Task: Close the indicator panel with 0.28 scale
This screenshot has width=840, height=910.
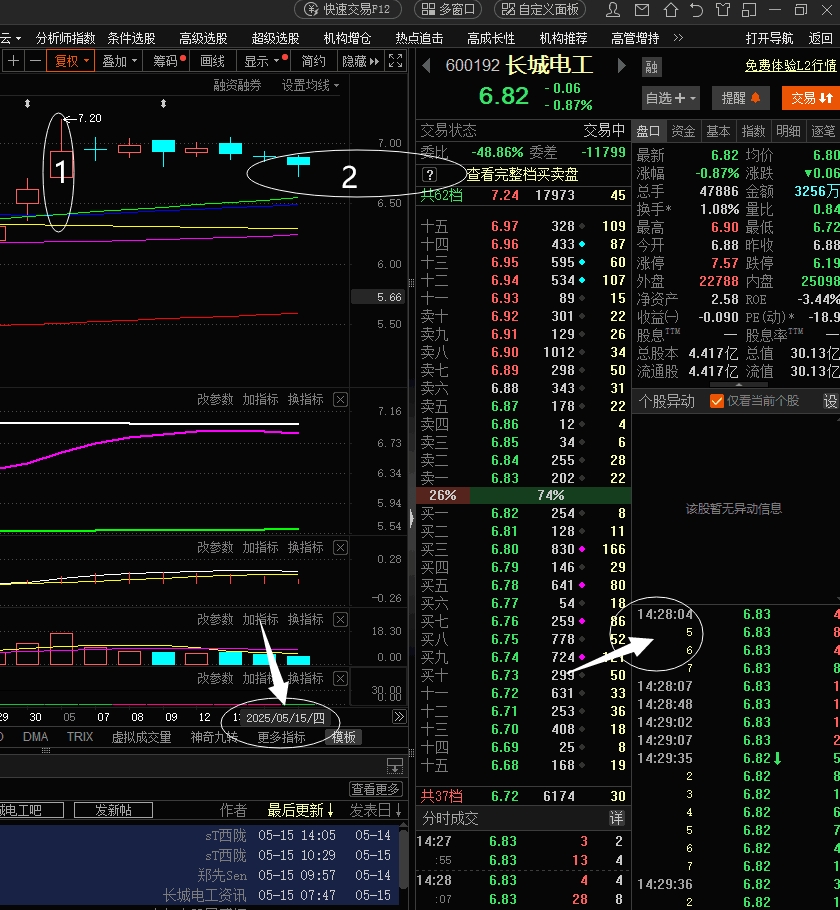Action: [341, 547]
